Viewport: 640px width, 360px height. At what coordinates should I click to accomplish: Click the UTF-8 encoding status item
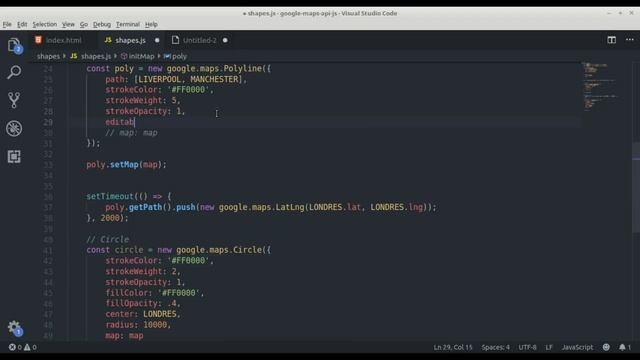(527, 347)
